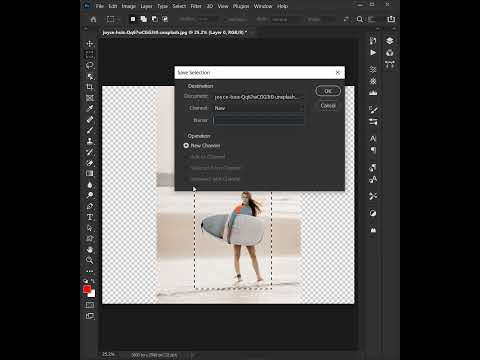Screen dimensions: 480x360
Task: Select the History Brush tool
Action: coord(90,152)
